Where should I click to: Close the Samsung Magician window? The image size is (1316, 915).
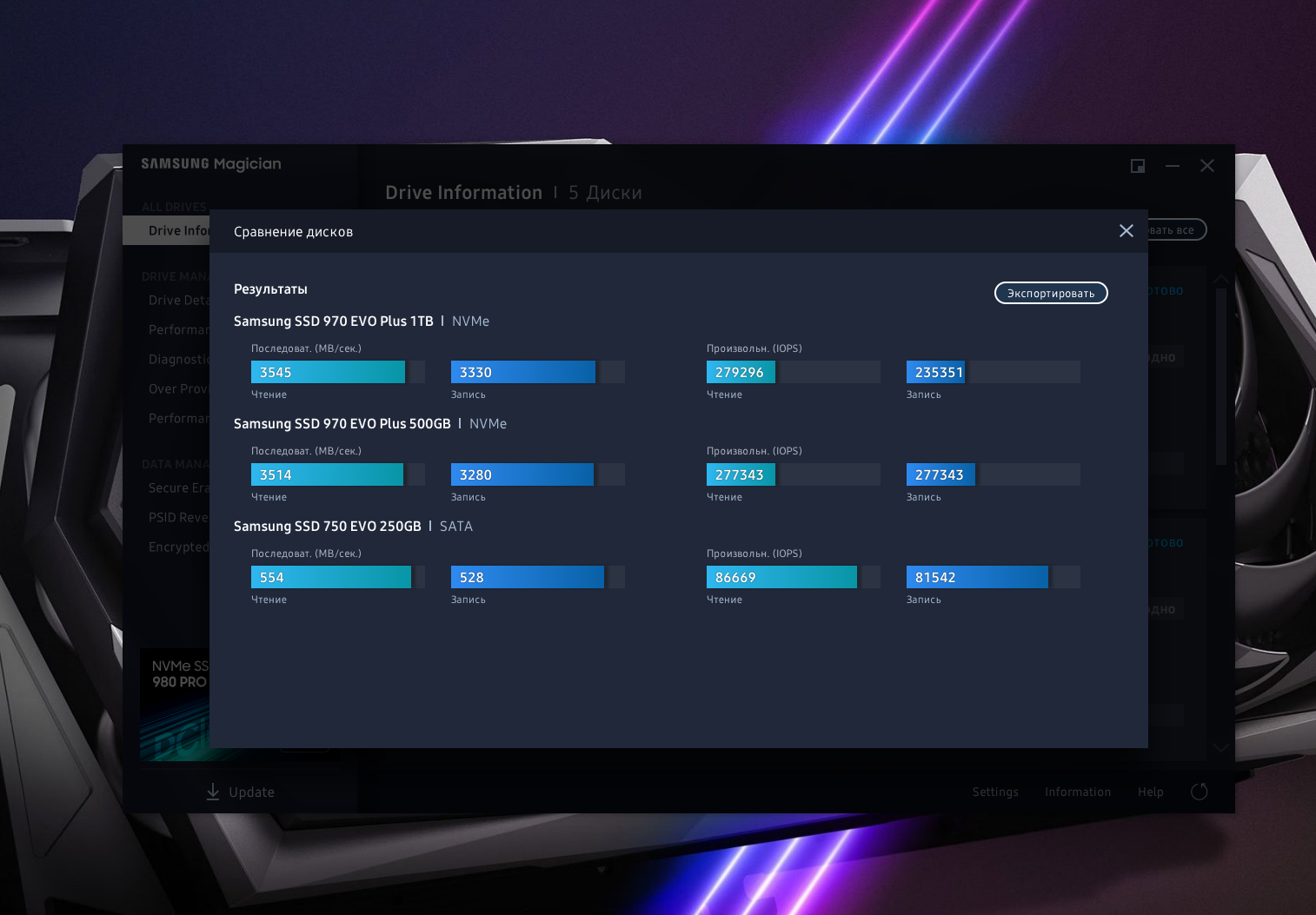1207,166
